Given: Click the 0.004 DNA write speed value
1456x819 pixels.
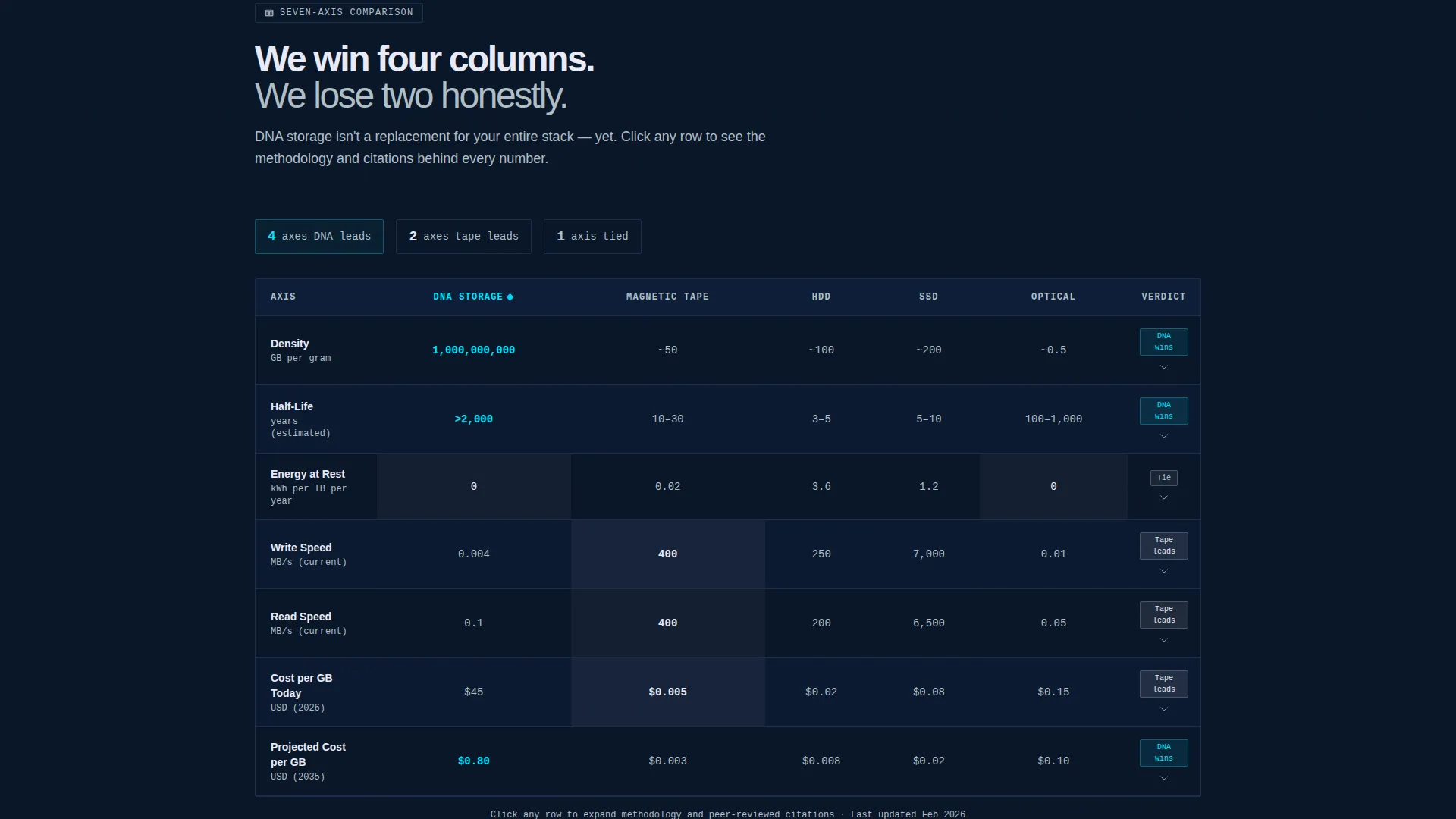Looking at the screenshot, I should [474, 554].
